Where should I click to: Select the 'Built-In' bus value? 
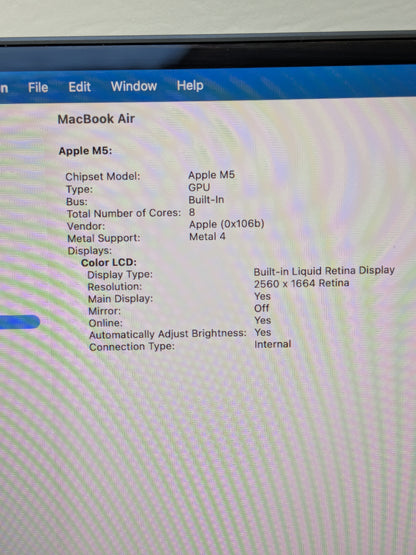206,200
